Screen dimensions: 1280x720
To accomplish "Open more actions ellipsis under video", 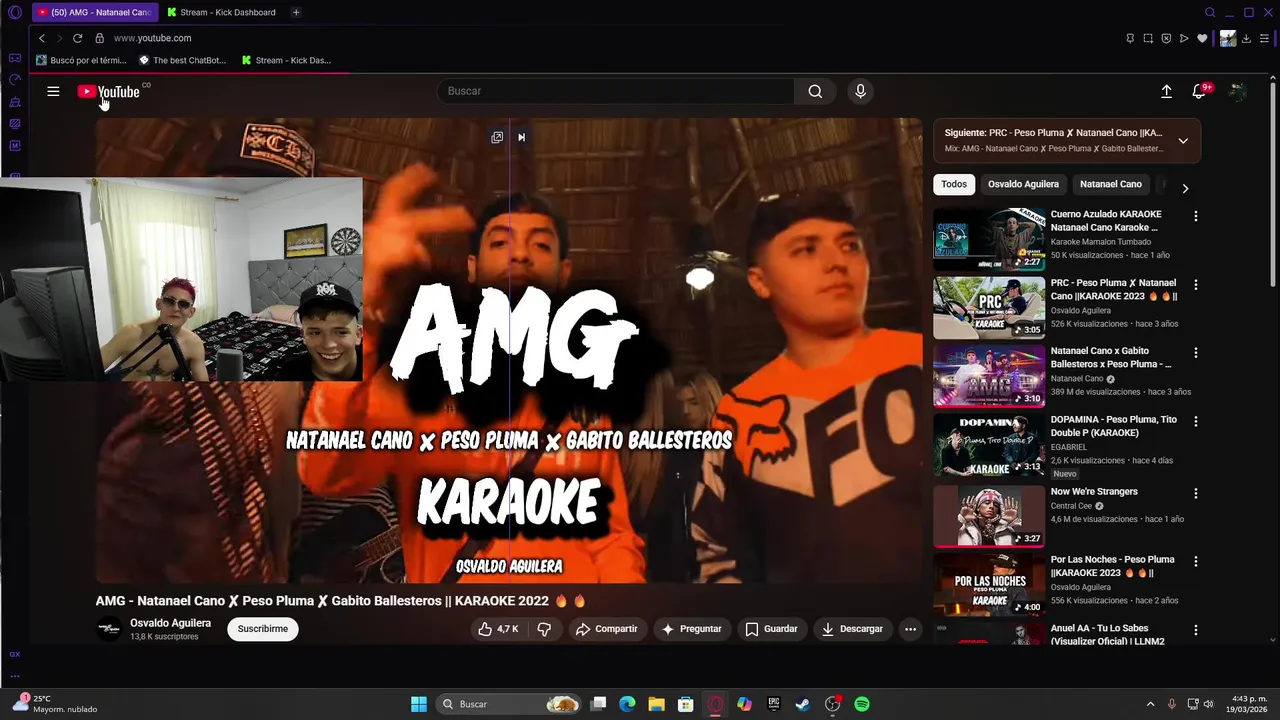I will tap(910, 629).
